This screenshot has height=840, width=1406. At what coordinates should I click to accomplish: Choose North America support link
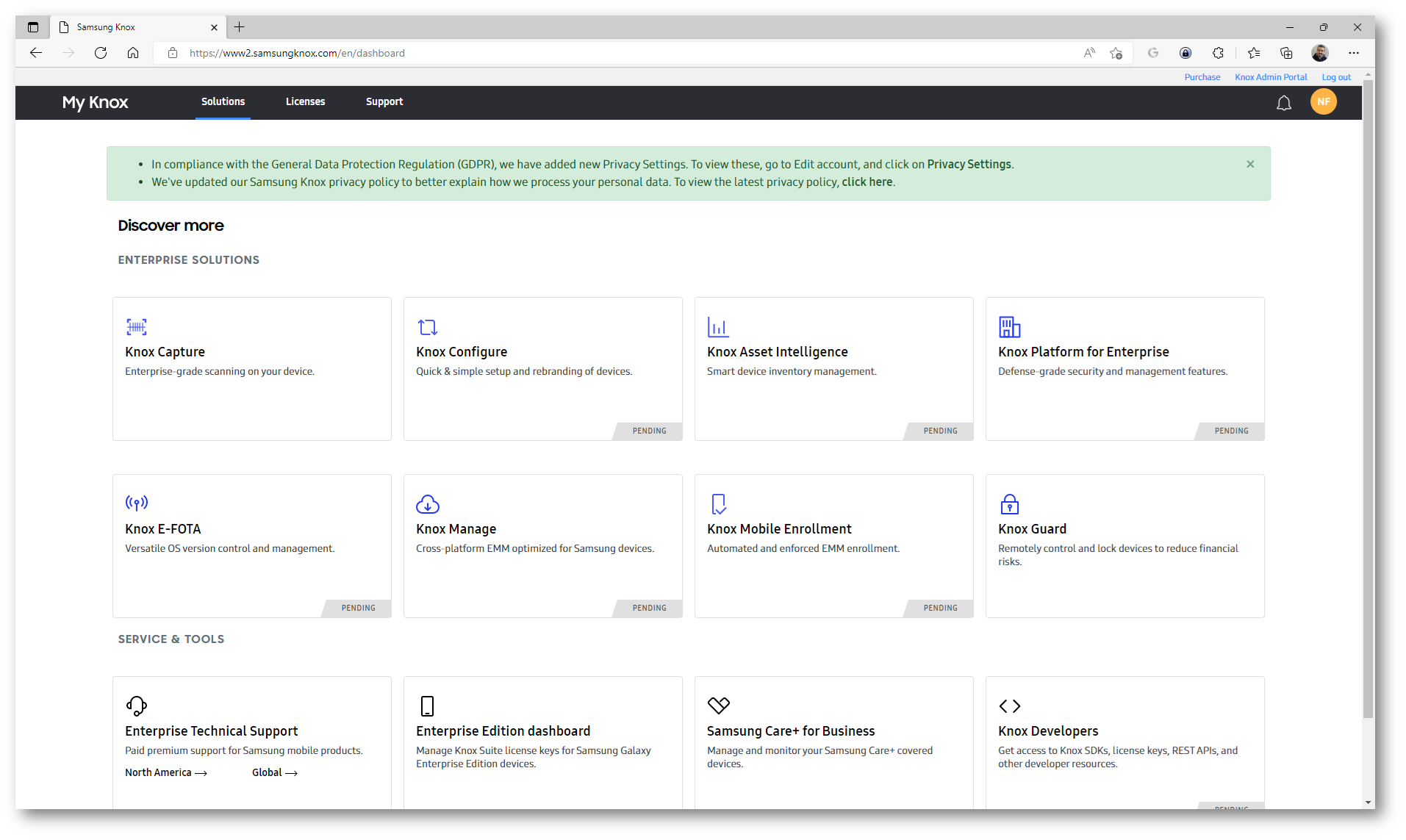(x=165, y=772)
